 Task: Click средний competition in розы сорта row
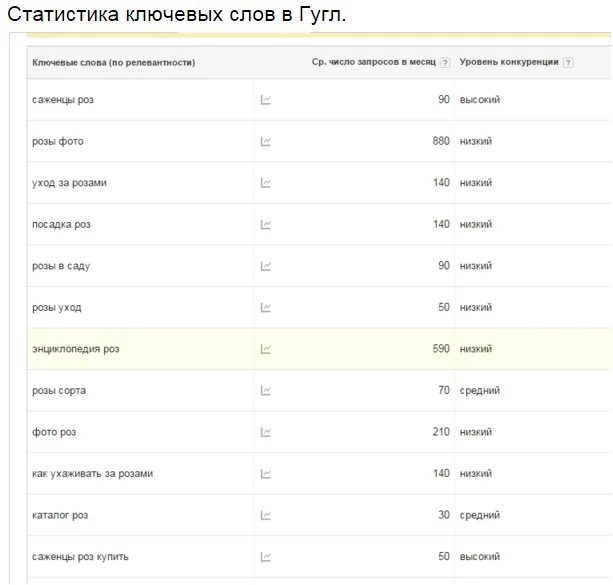tap(480, 390)
